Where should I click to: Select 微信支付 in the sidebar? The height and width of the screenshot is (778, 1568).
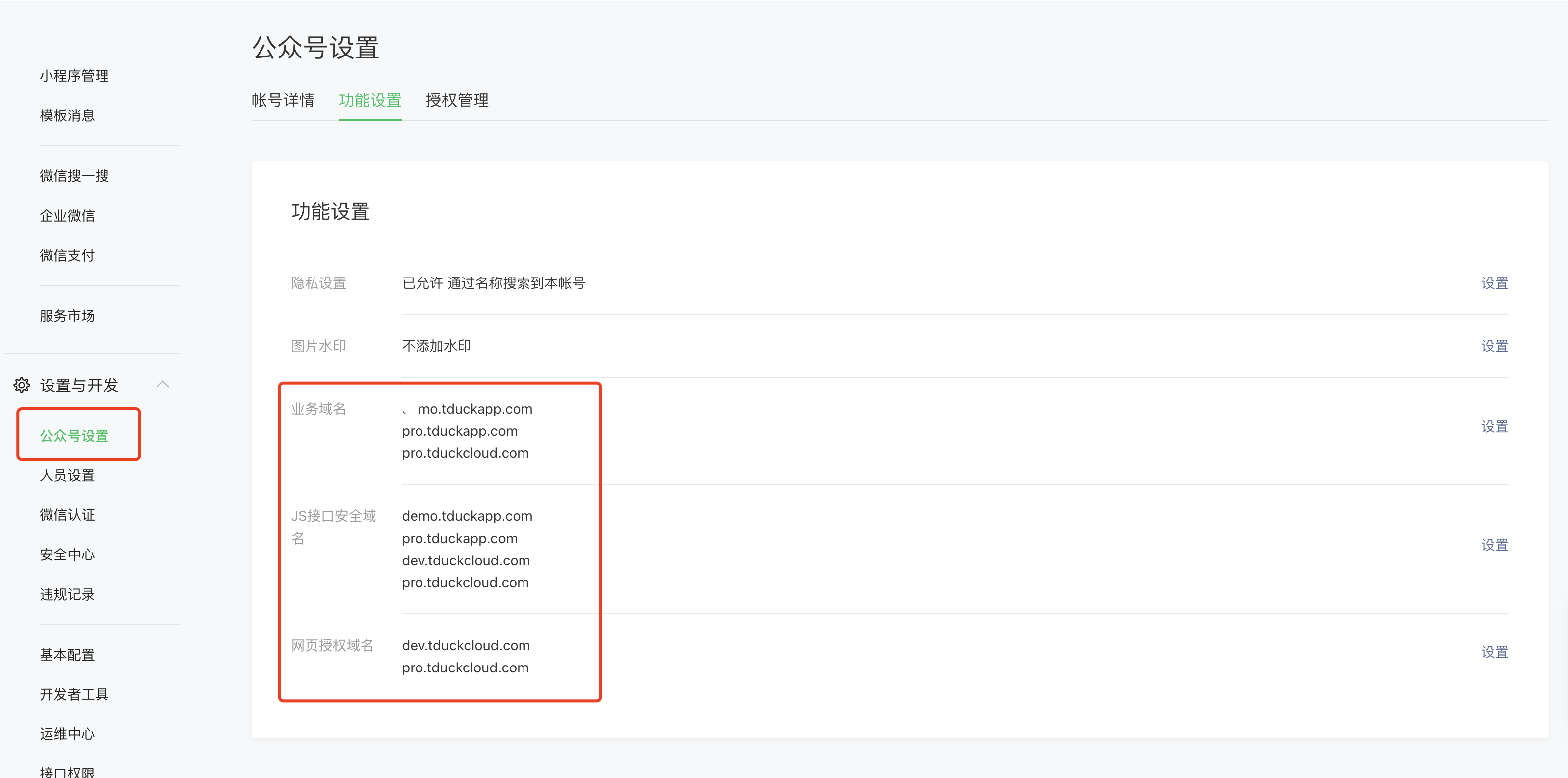click(67, 255)
